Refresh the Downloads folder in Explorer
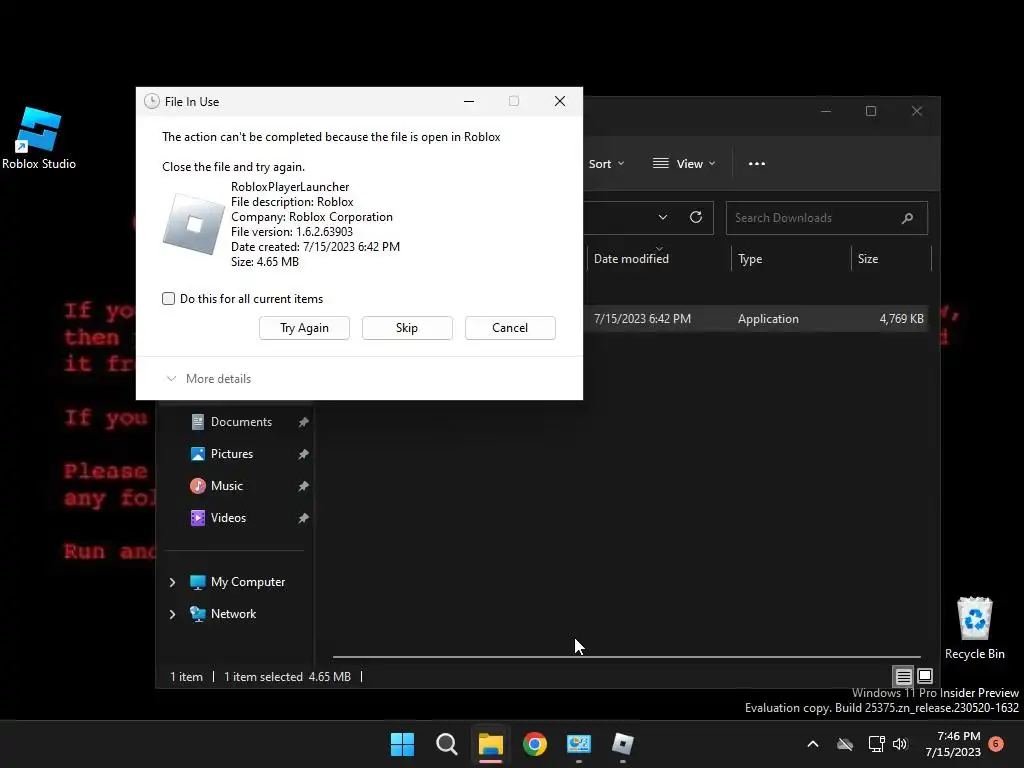1024x768 pixels. coord(696,217)
